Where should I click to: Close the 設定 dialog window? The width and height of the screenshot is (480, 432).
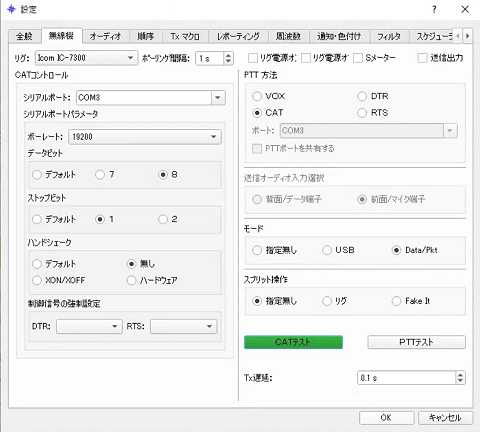465,9
